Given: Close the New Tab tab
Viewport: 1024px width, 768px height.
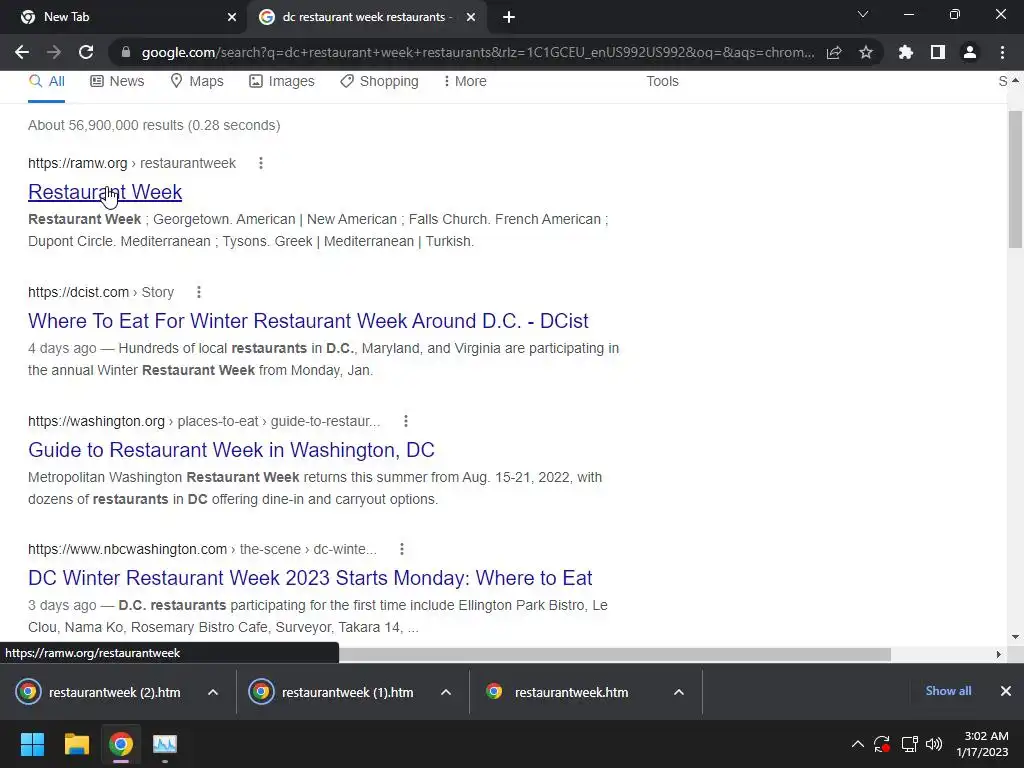Looking at the screenshot, I should (232, 18).
